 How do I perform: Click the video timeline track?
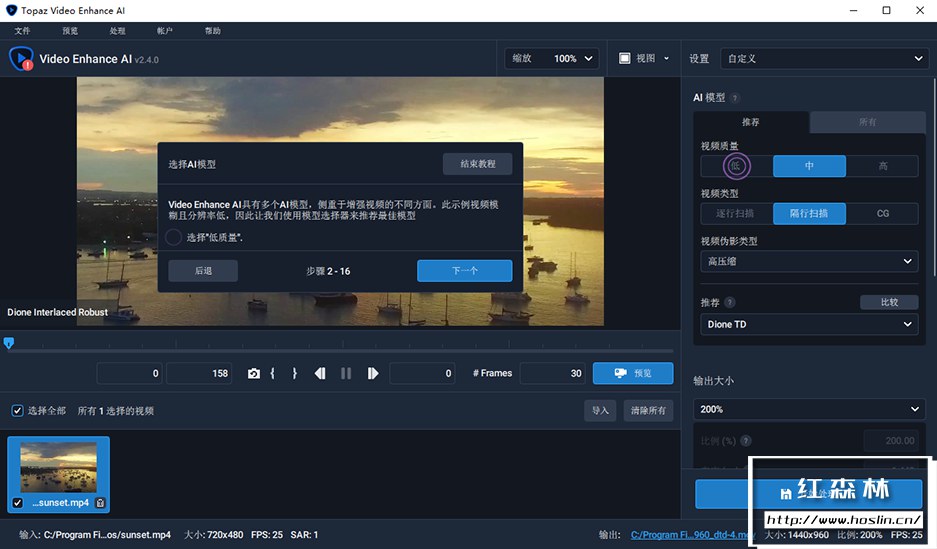coord(341,351)
